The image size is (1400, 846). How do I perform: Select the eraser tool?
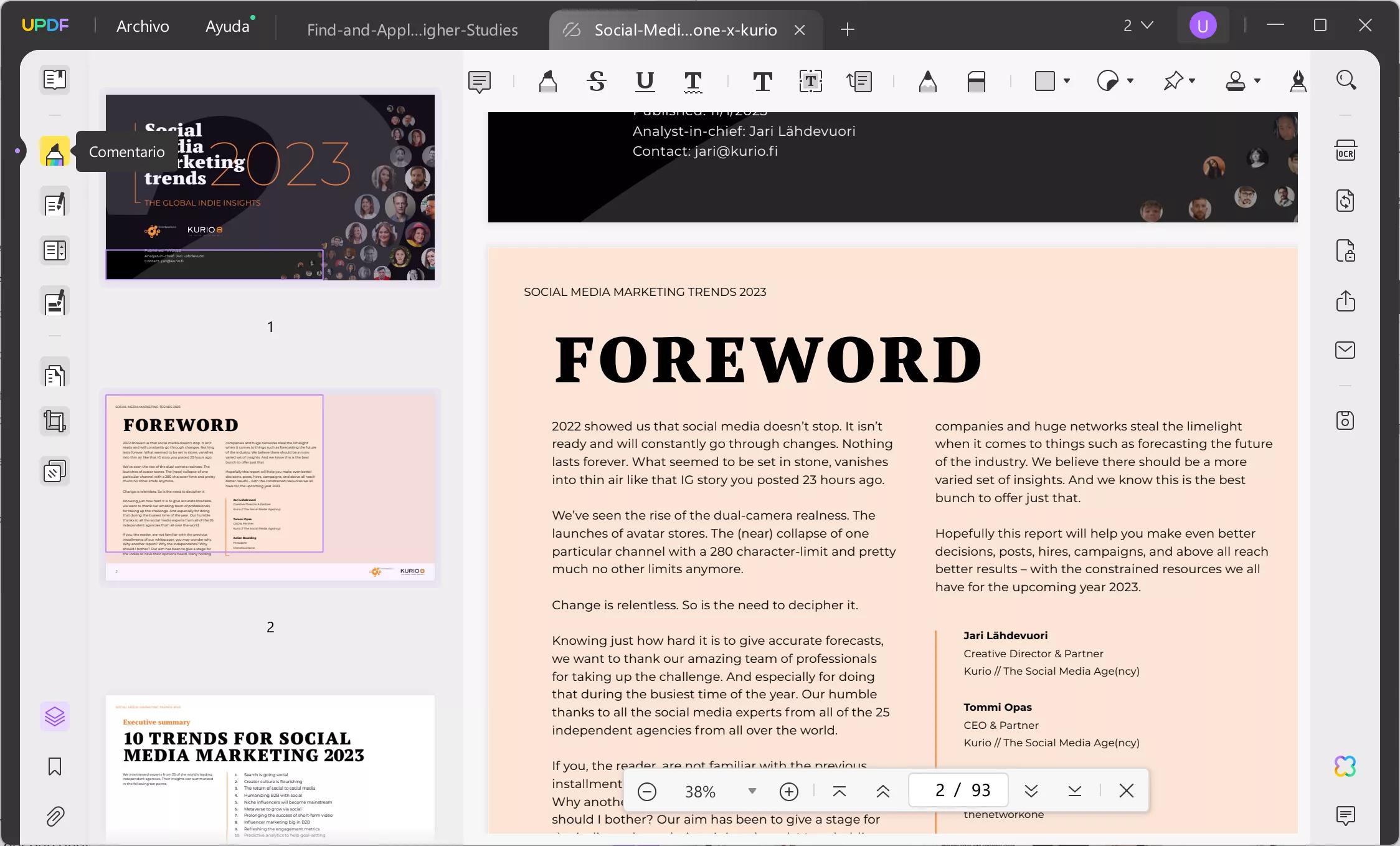pyautogui.click(x=977, y=81)
